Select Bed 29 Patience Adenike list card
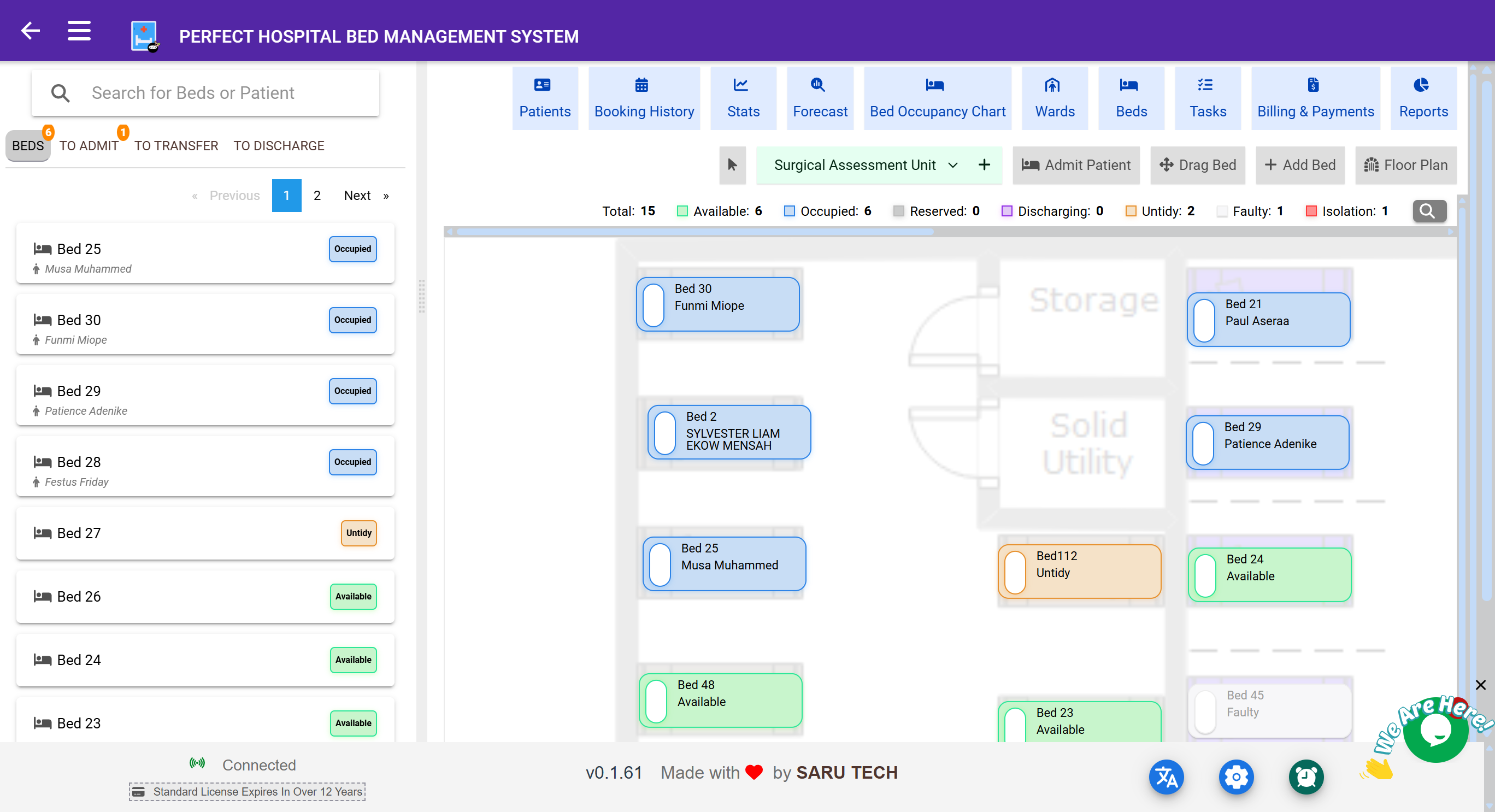This screenshot has width=1495, height=812. point(205,396)
